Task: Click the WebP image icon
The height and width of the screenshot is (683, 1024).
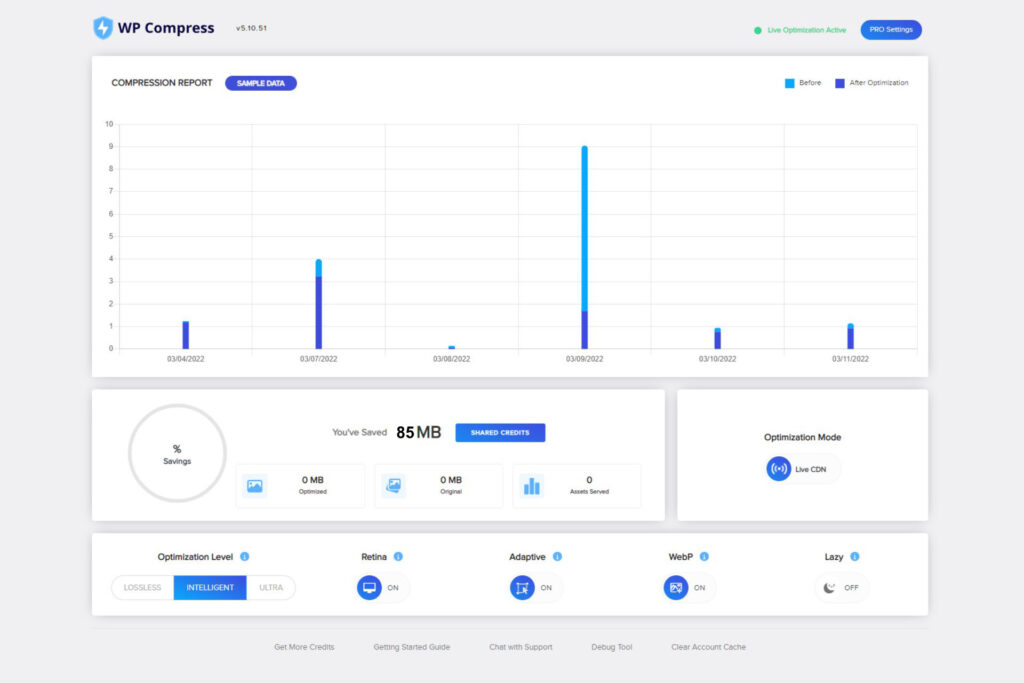Action: (675, 589)
